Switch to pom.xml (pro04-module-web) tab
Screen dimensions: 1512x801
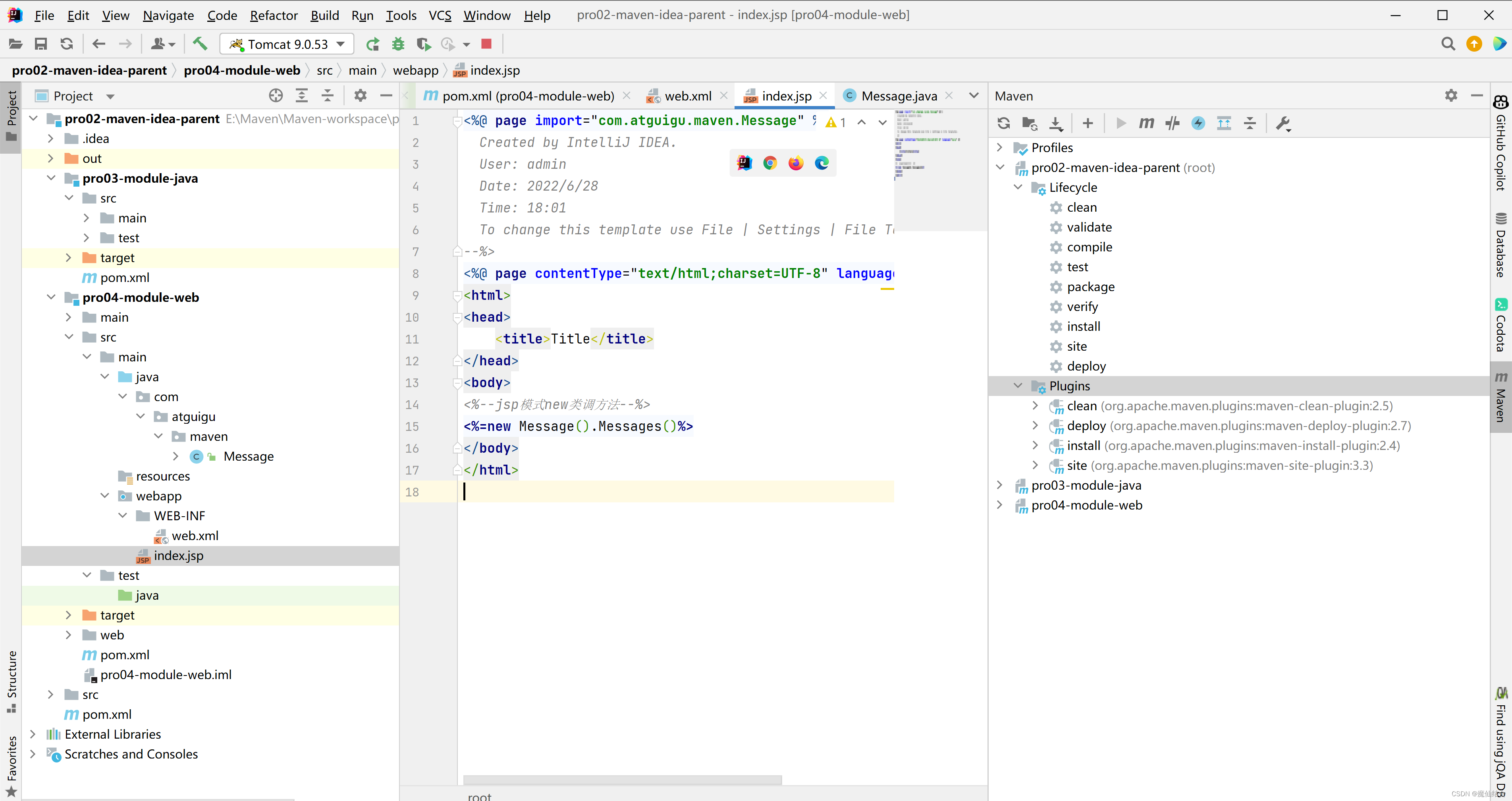[x=527, y=96]
